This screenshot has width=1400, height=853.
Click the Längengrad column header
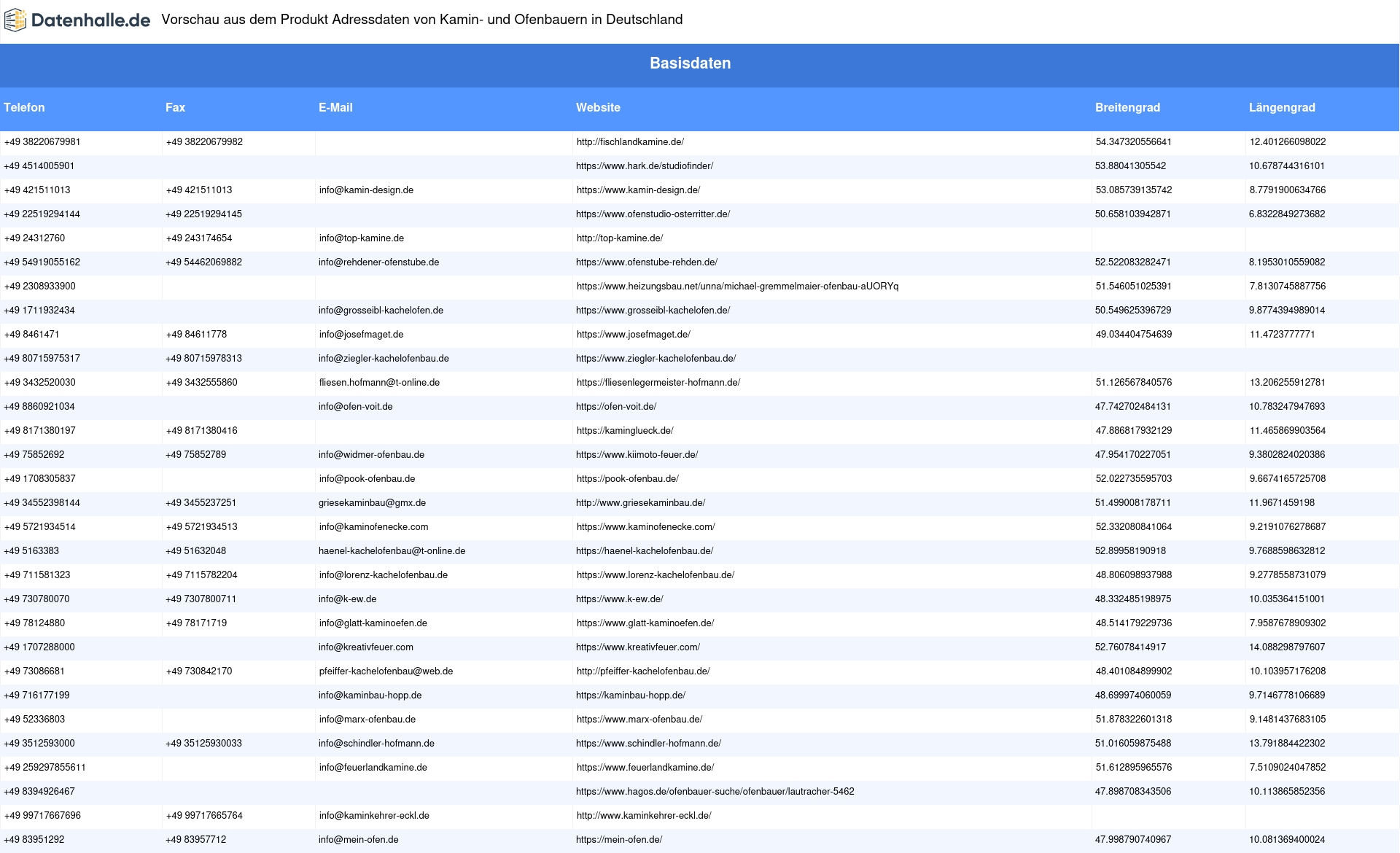click(x=1282, y=108)
